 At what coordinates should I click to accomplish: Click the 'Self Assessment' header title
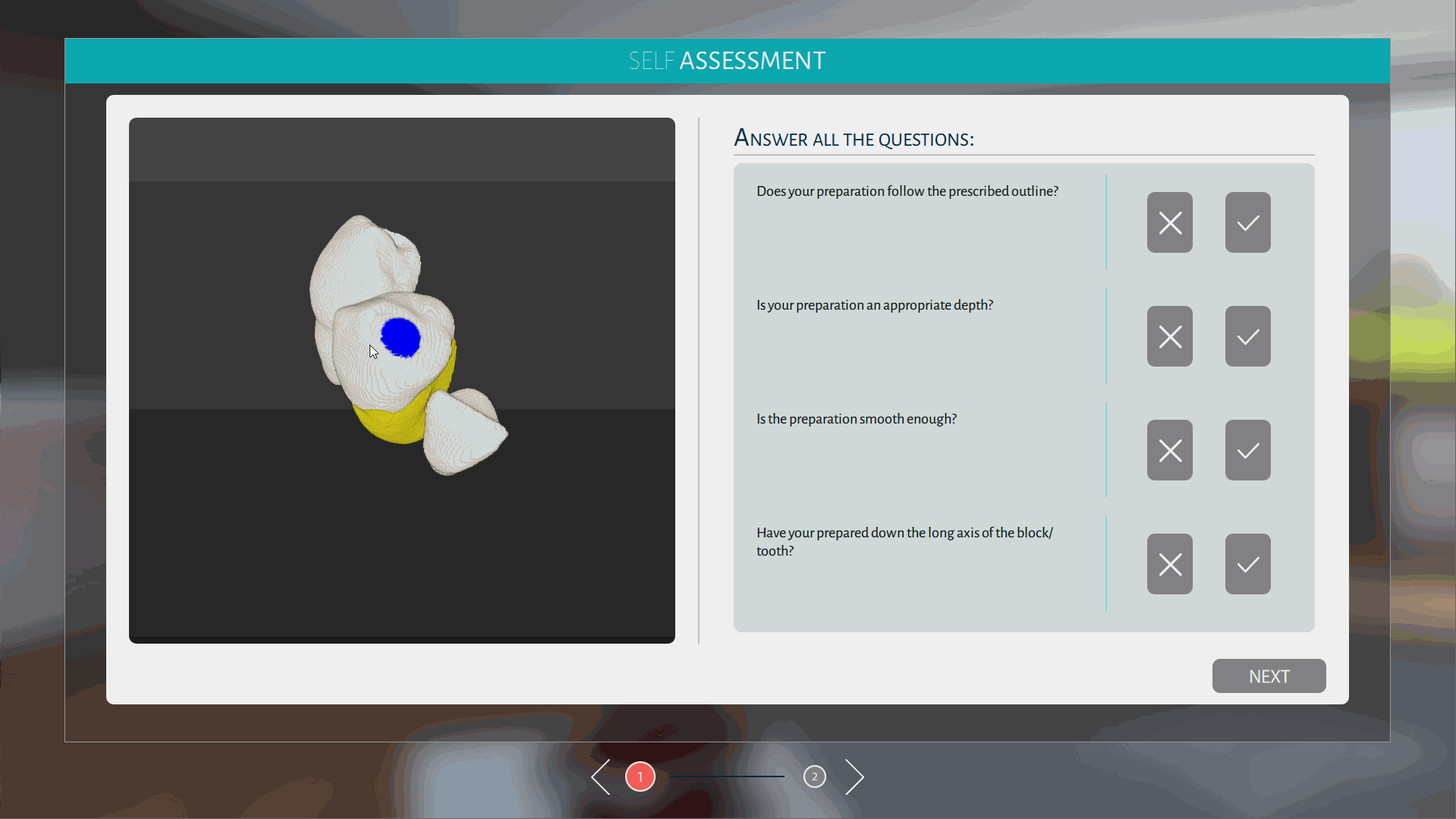[x=727, y=61]
